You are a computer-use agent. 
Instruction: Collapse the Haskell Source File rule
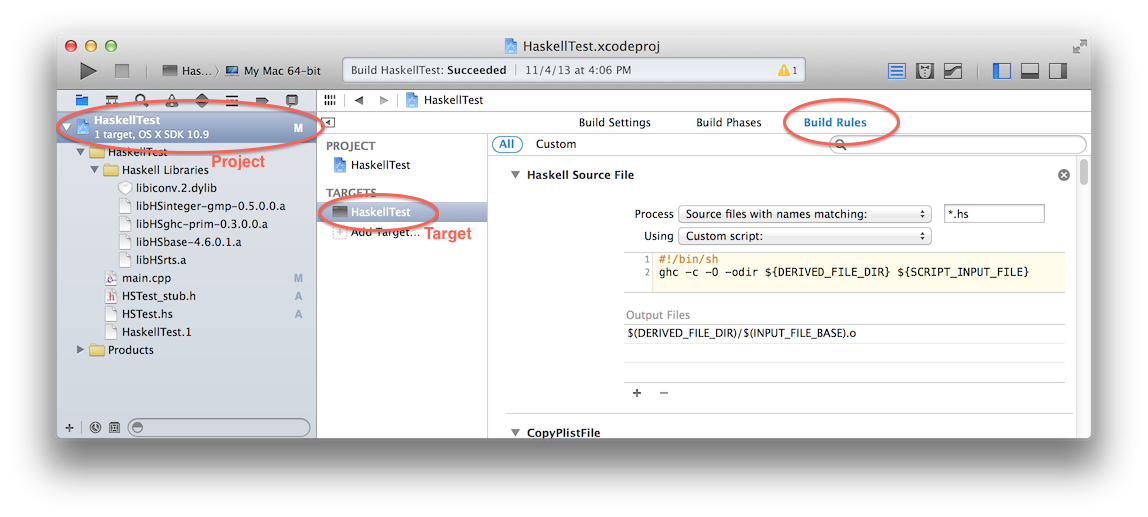pyautogui.click(x=515, y=176)
